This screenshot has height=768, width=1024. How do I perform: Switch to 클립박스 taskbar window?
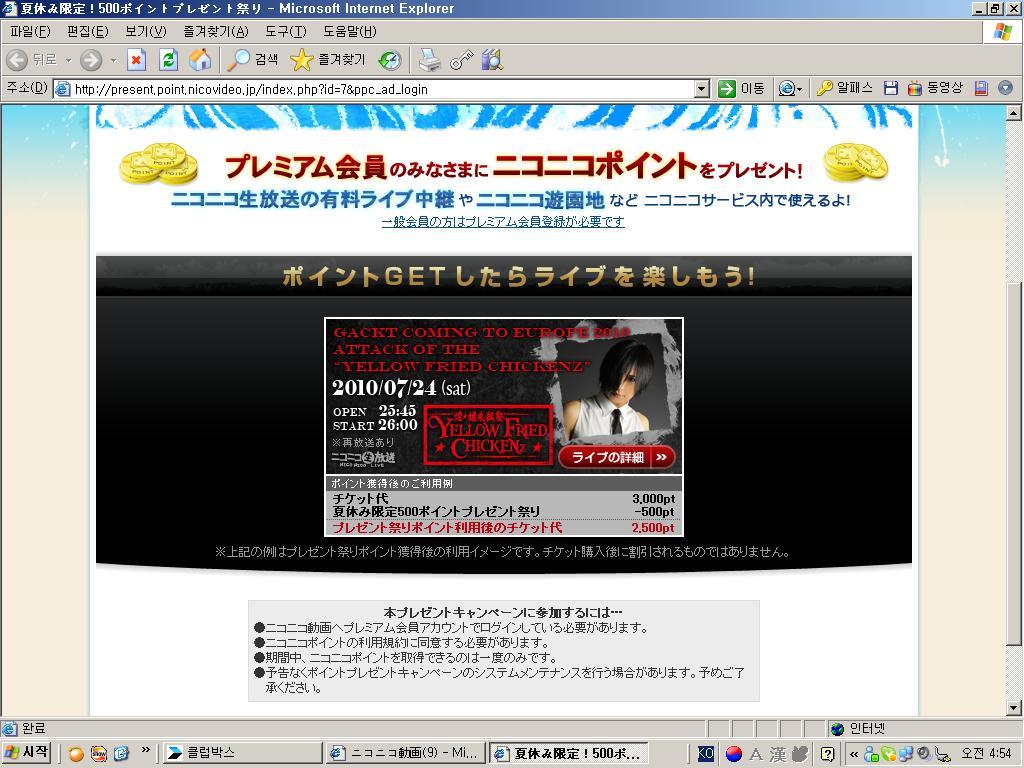click(x=241, y=753)
